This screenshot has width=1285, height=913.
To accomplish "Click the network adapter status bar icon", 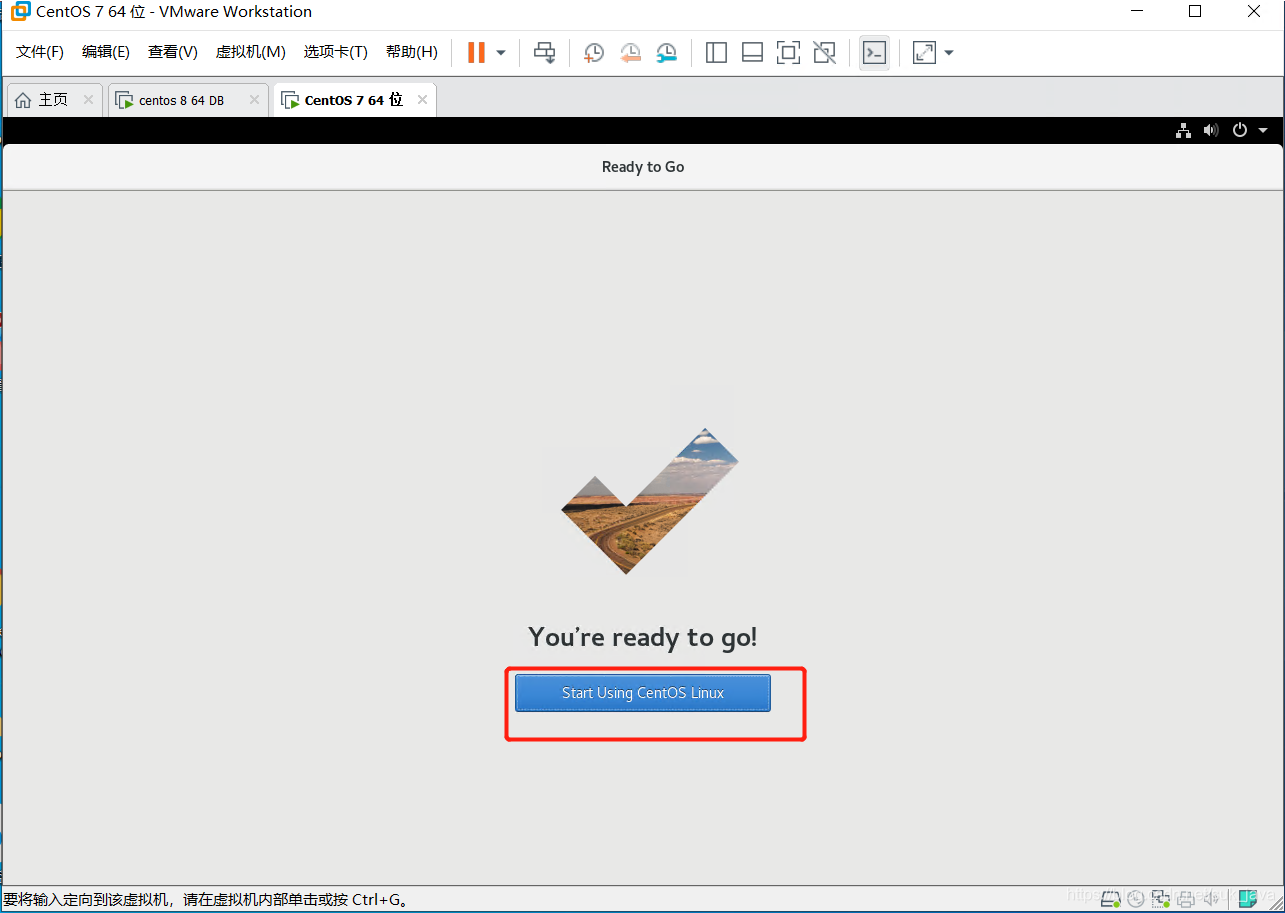I will tap(1161, 898).
